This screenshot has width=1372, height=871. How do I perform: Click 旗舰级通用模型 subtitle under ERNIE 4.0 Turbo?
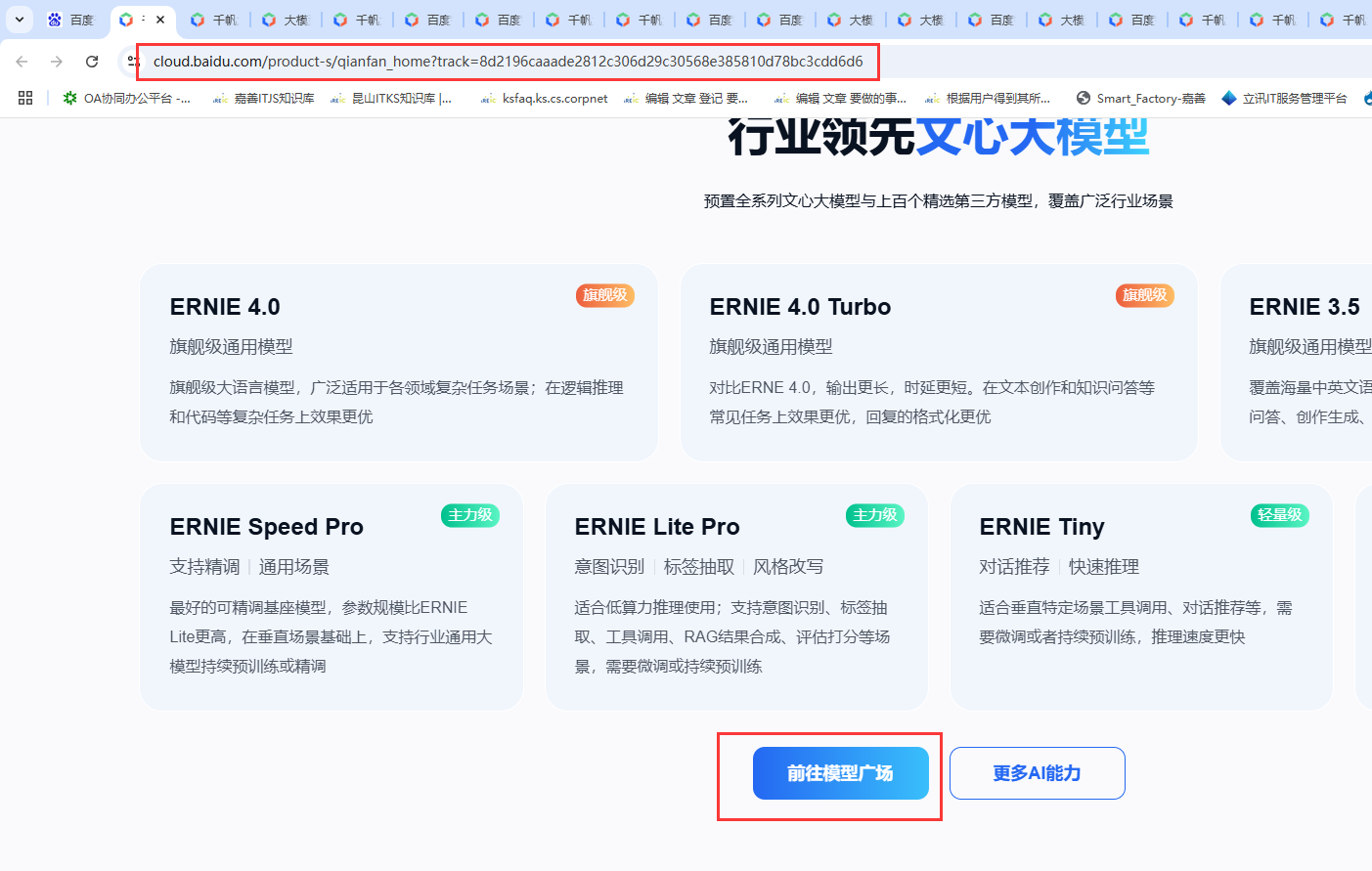tap(771, 347)
